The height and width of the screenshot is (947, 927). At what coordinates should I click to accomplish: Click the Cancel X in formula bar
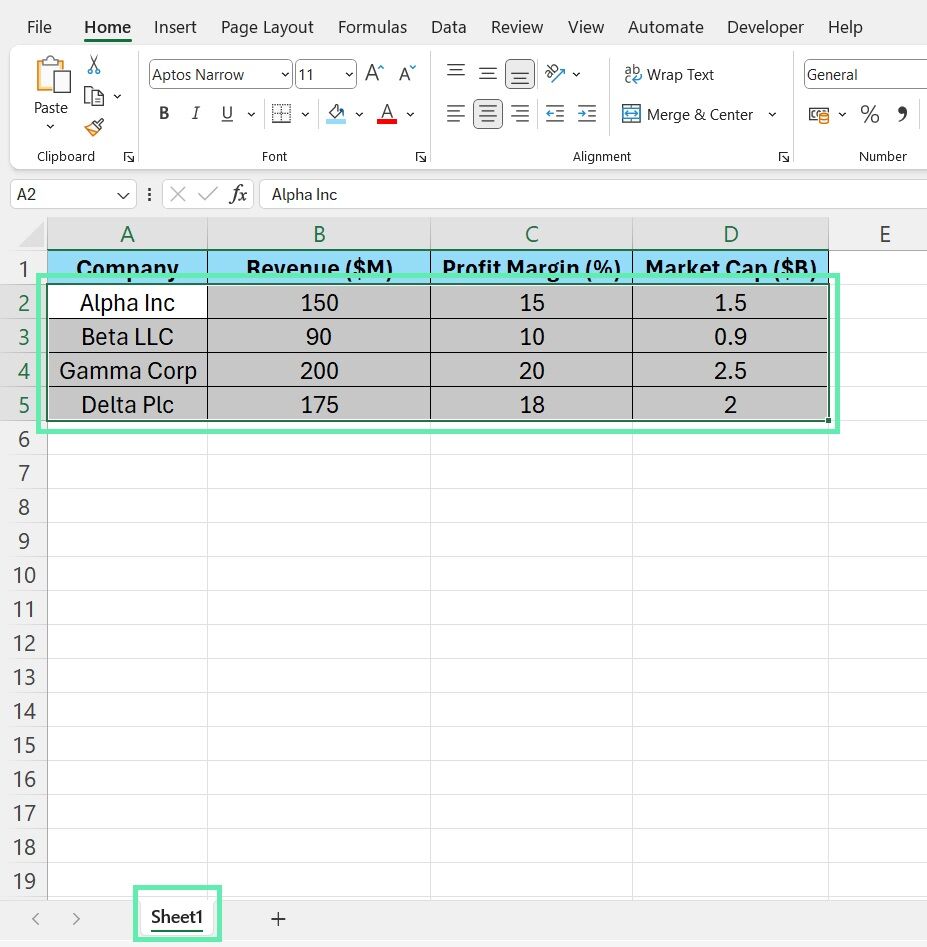click(x=178, y=194)
